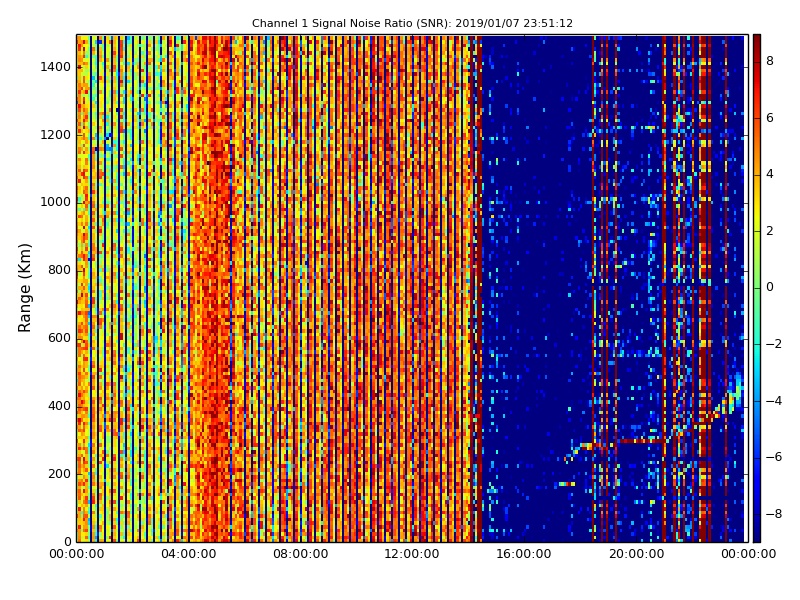Click the 600 tick label on range axis
The image size is (800, 600).
point(60,338)
